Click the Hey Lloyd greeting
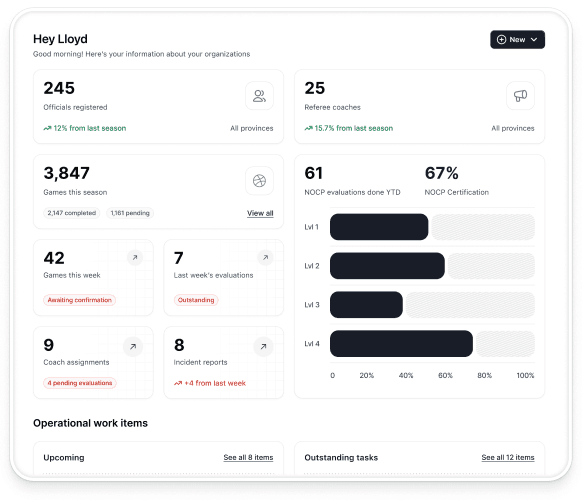 [x=60, y=39]
